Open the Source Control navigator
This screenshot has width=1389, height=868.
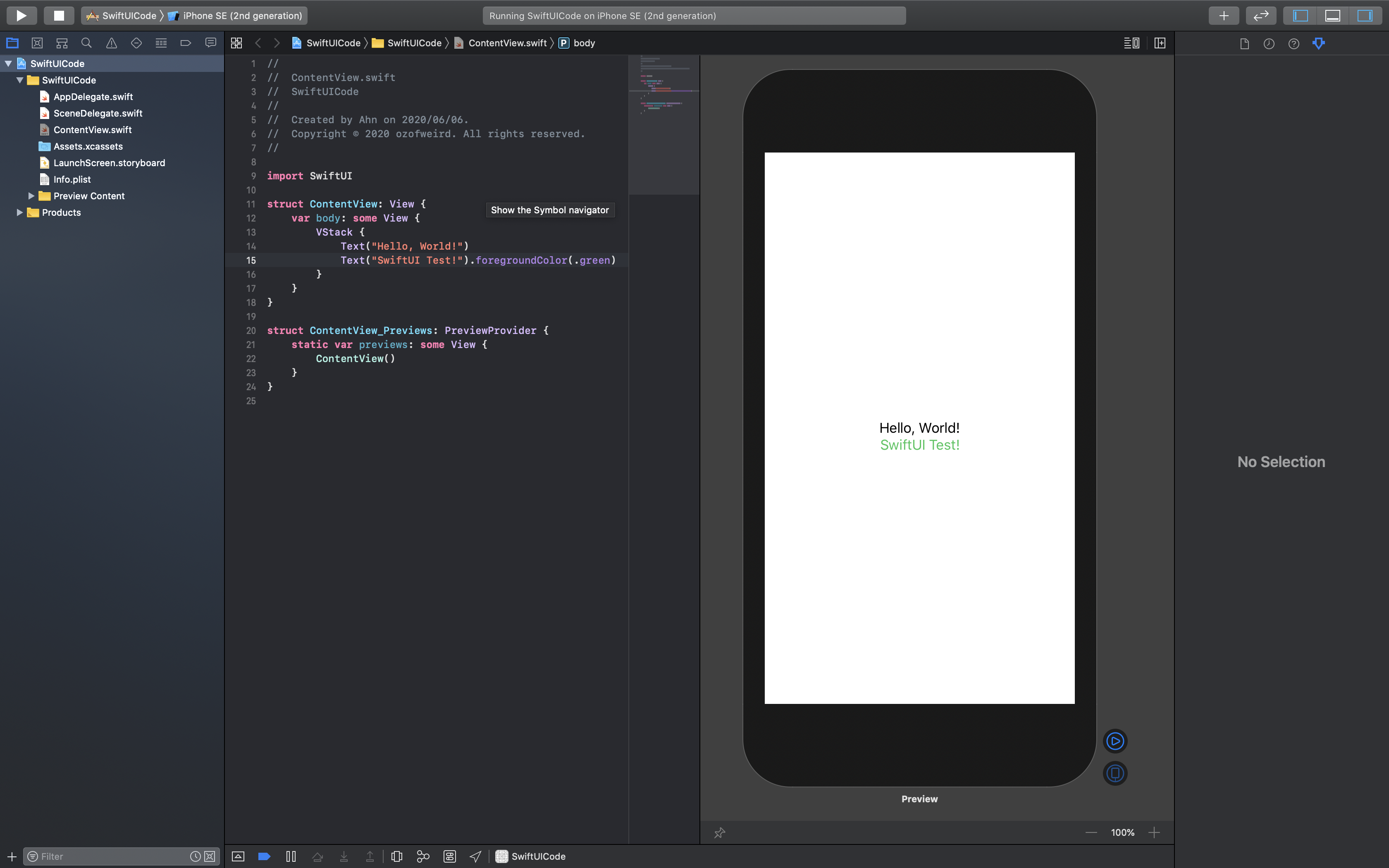coord(37,43)
